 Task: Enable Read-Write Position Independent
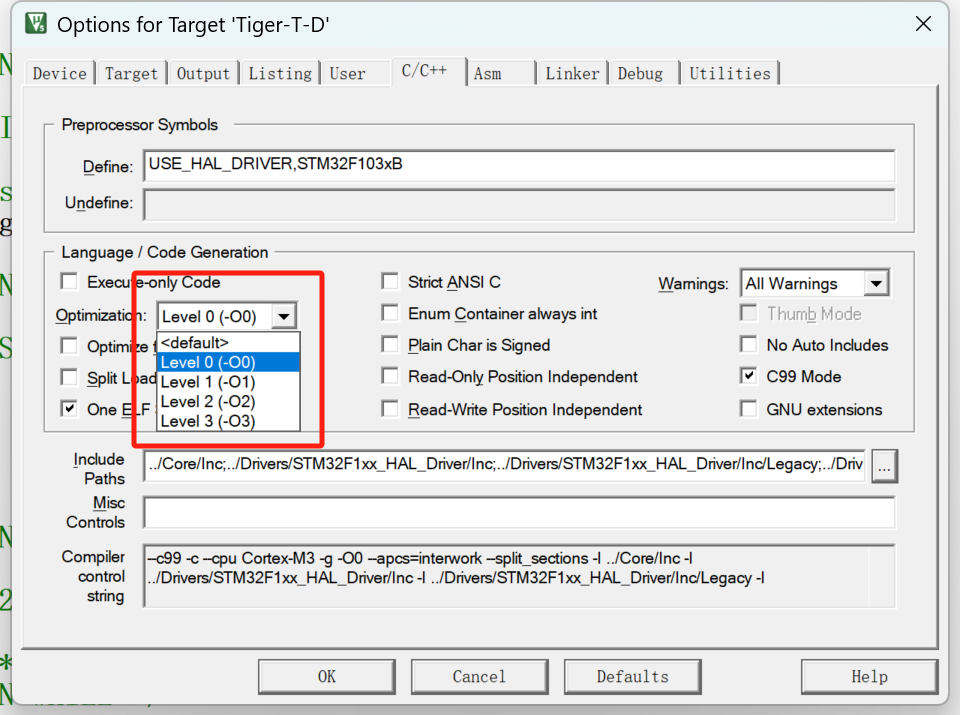(x=389, y=409)
